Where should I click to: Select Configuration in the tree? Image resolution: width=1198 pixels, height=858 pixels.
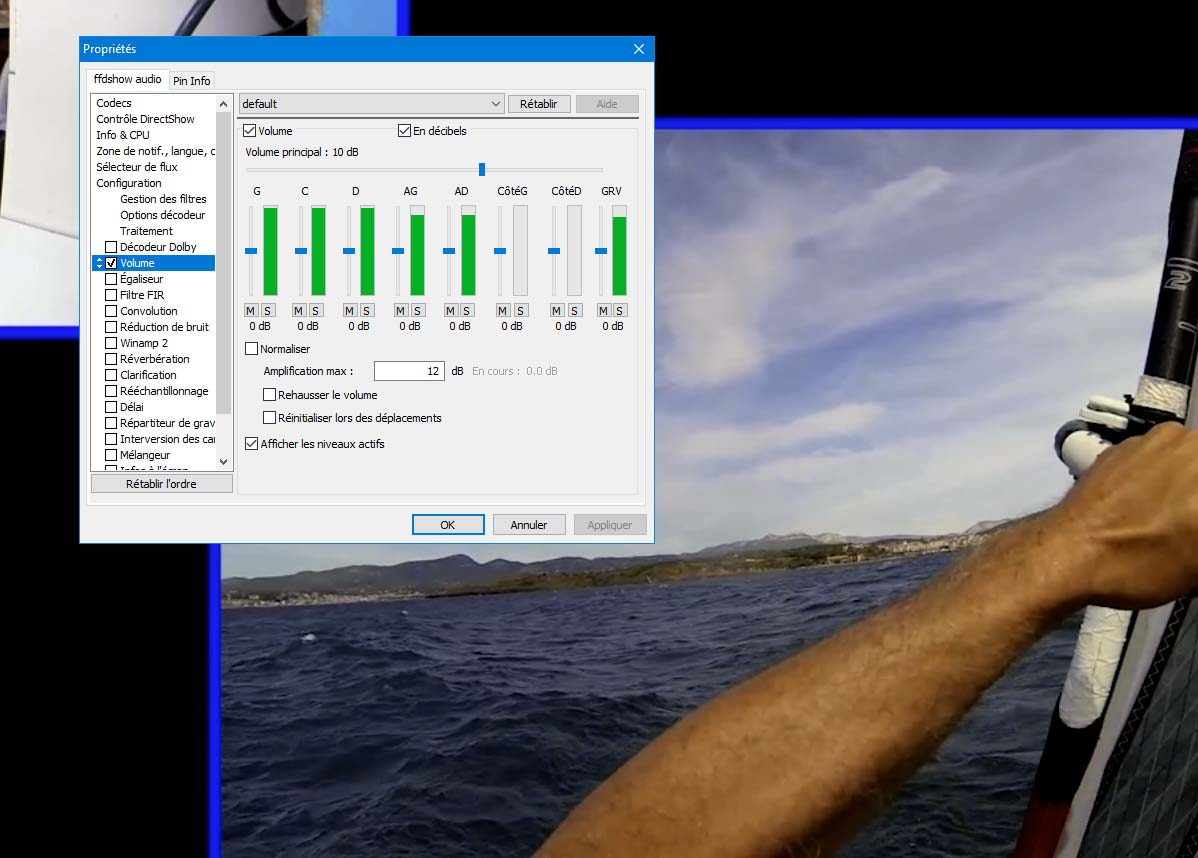click(128, 183)
